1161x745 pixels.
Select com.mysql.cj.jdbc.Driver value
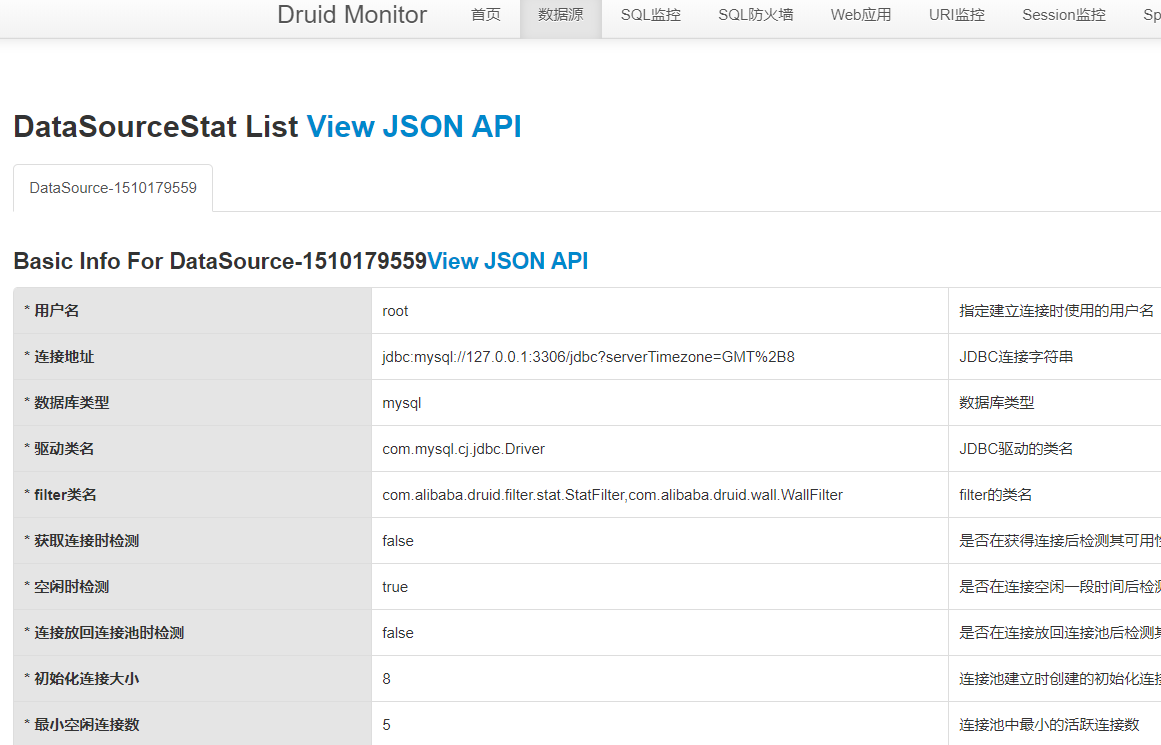464,449
